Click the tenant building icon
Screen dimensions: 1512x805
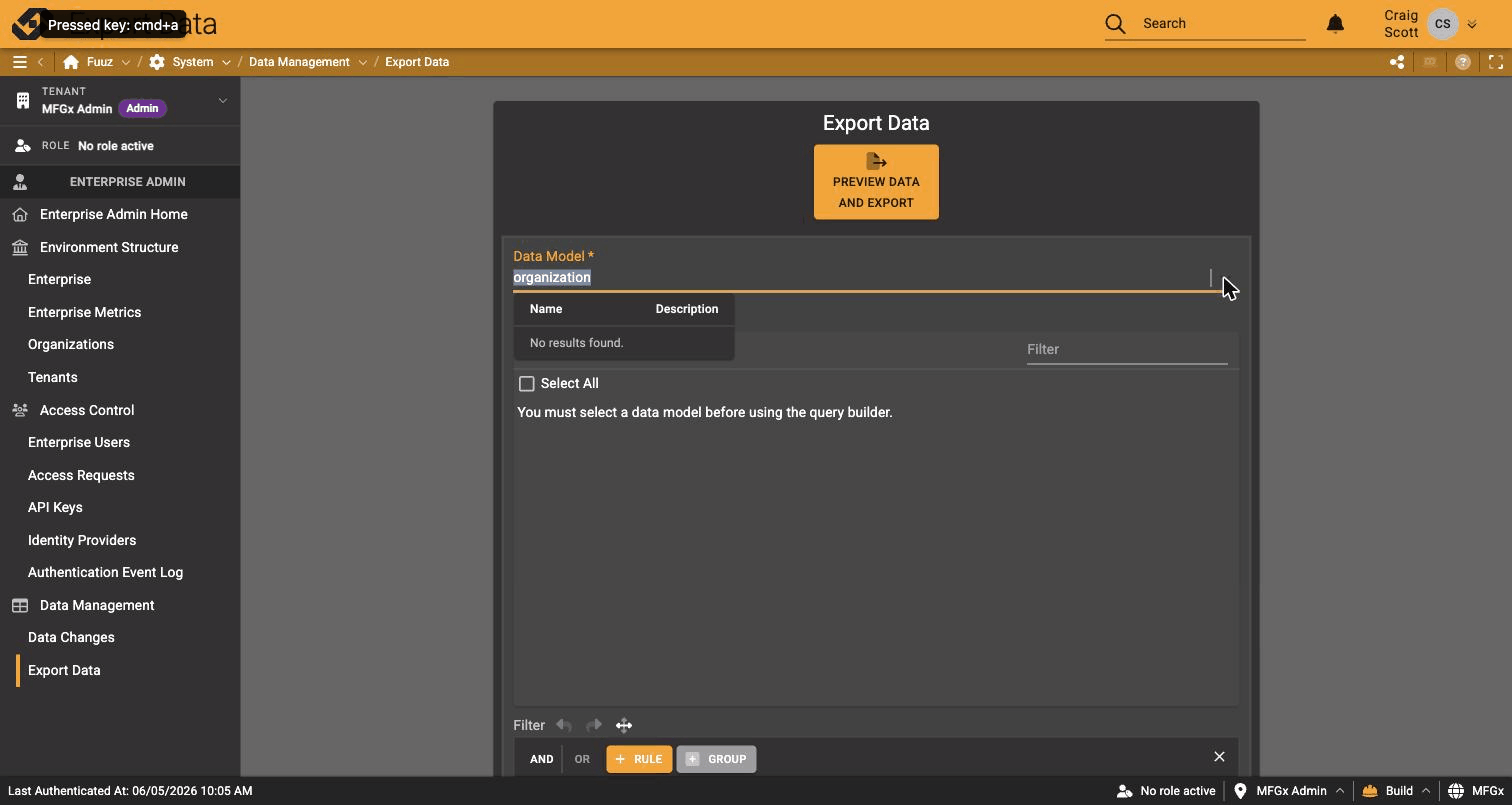22,100
